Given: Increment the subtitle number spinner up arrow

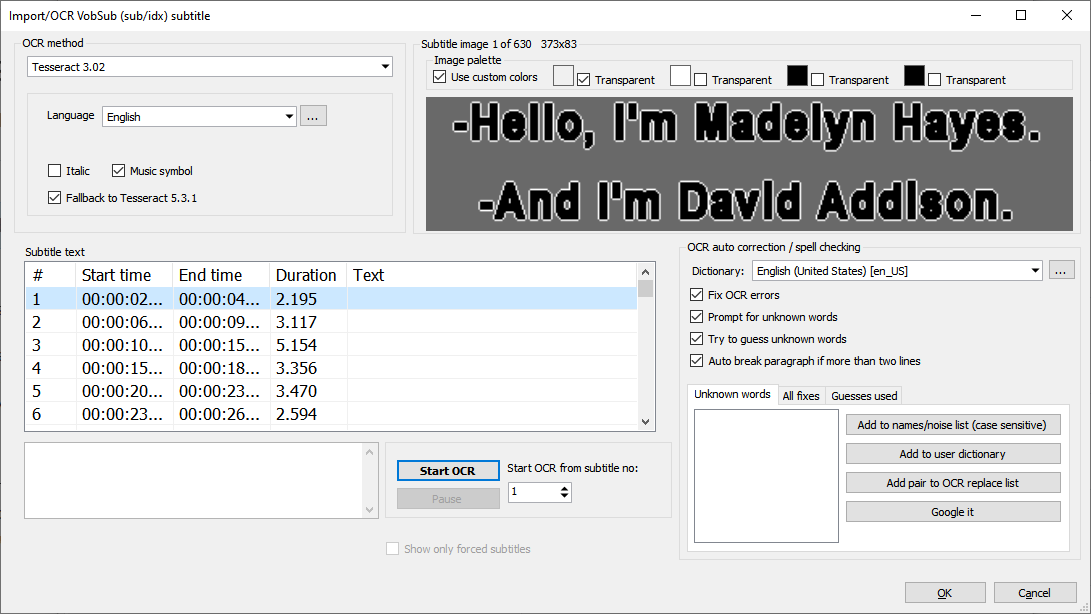Looking at the screenshot, I should point(562,488).
